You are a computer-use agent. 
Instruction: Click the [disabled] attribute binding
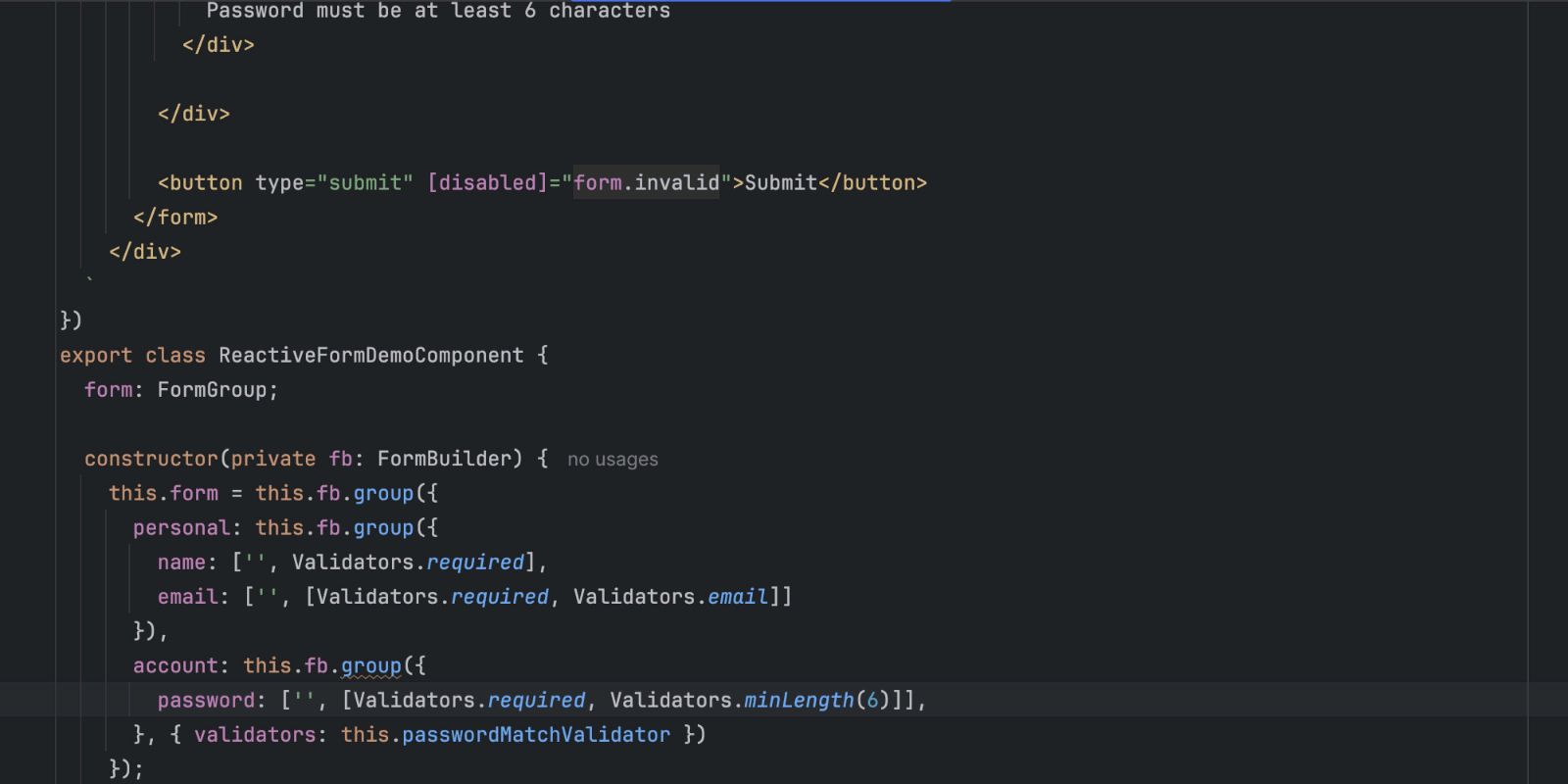click(487, 183)
